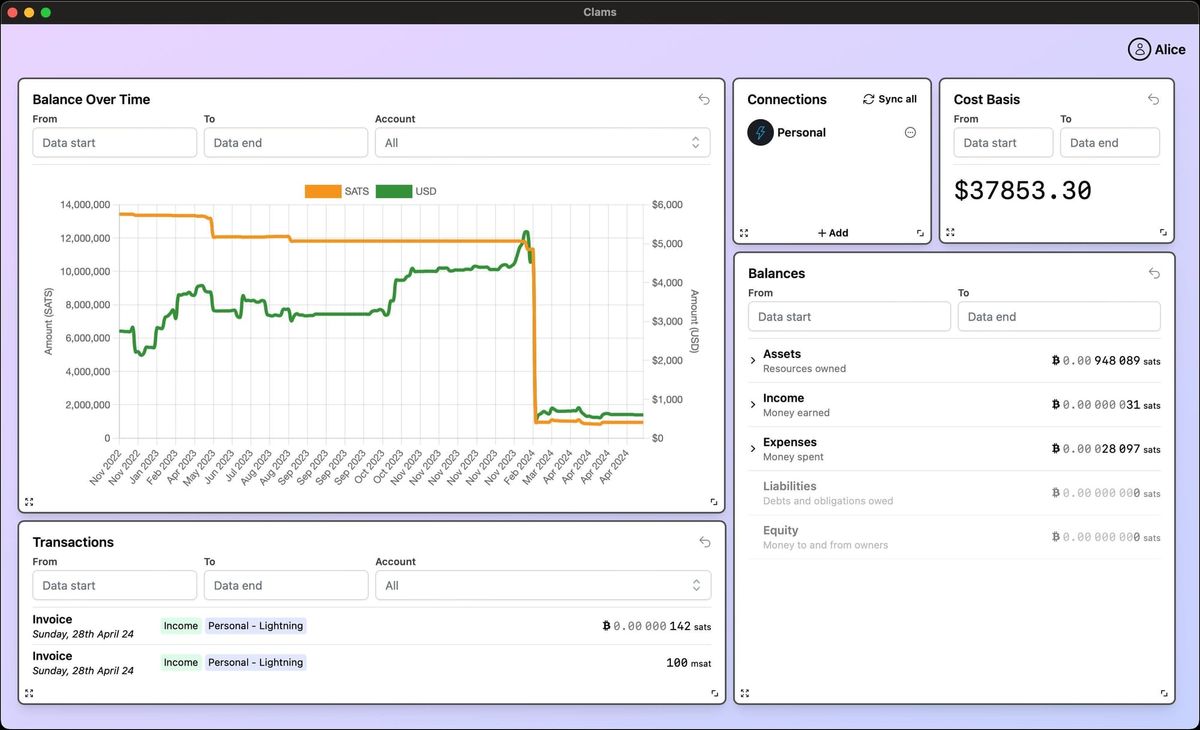This screenshot has width=1200, height=730.
Task: Expand the Balance Over Time chart fullscreen
Action: 28,501
